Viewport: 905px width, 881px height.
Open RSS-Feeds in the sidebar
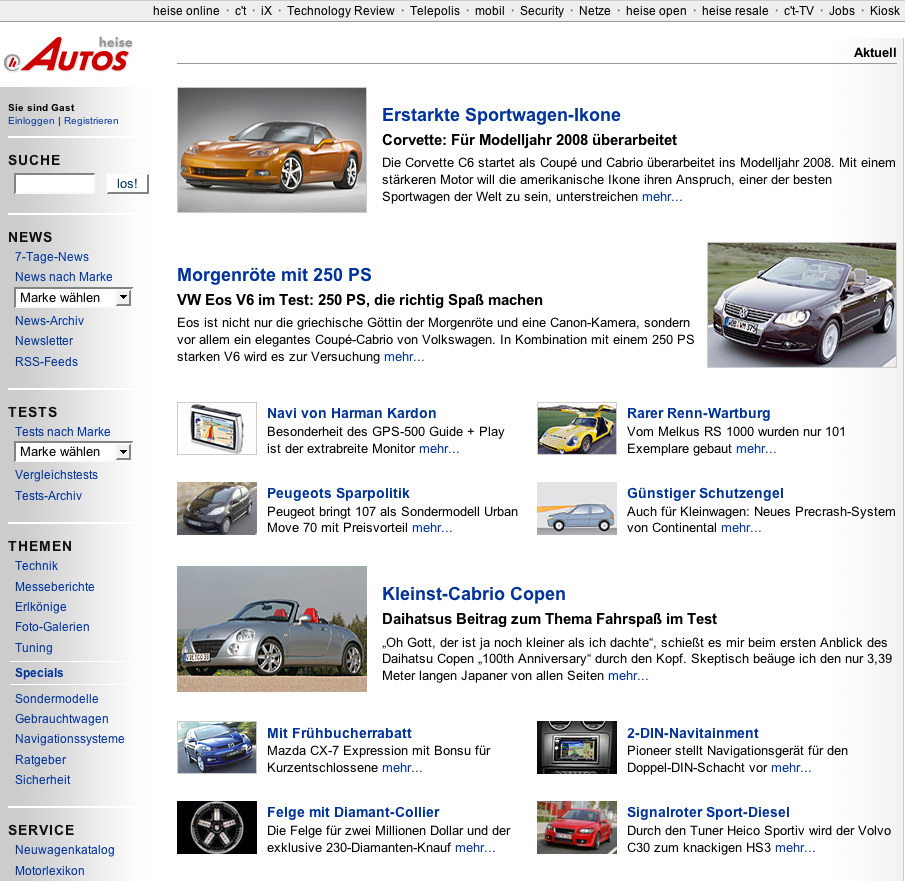coord(46,362)
